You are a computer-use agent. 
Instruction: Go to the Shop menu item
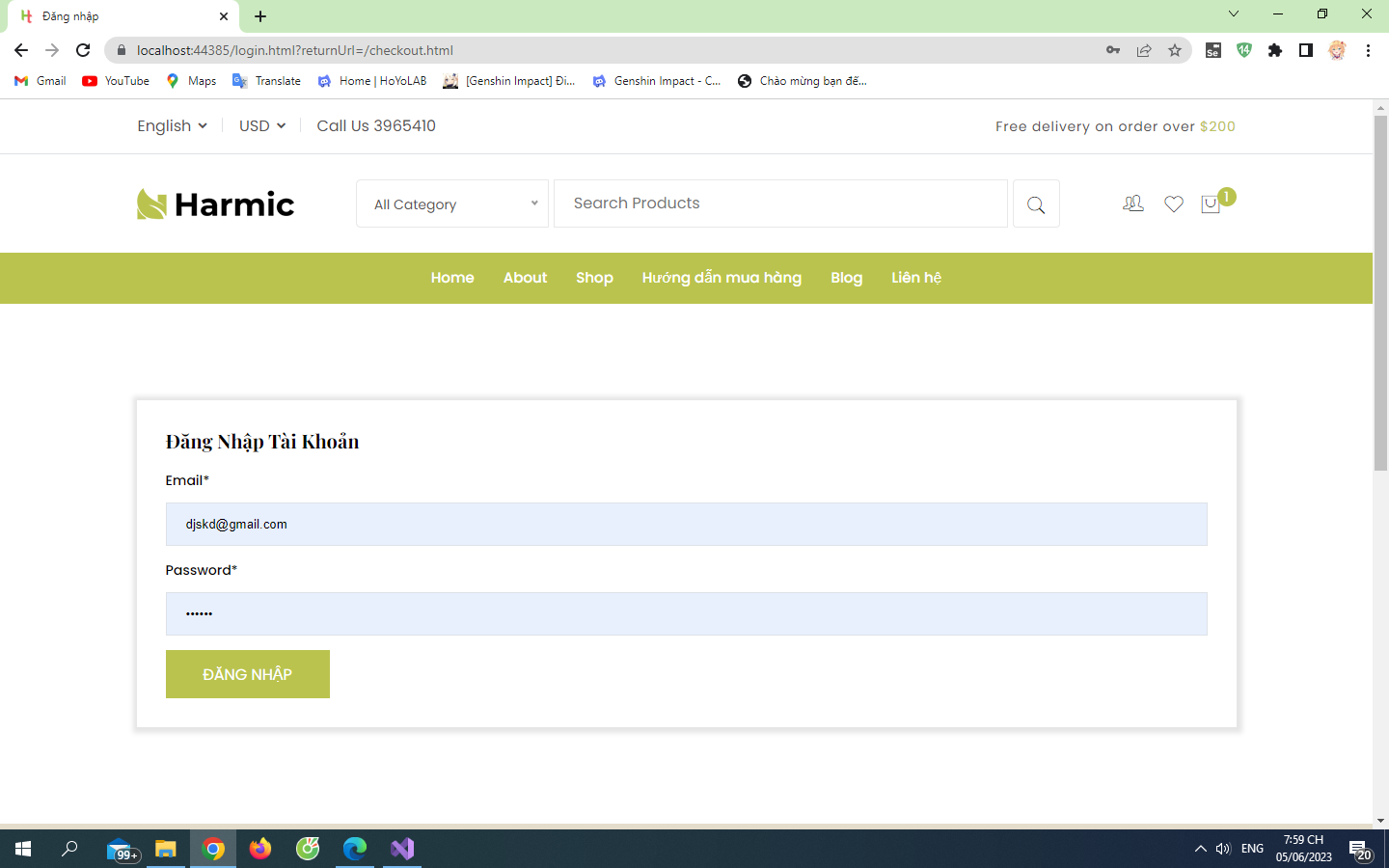pos(594,278)
